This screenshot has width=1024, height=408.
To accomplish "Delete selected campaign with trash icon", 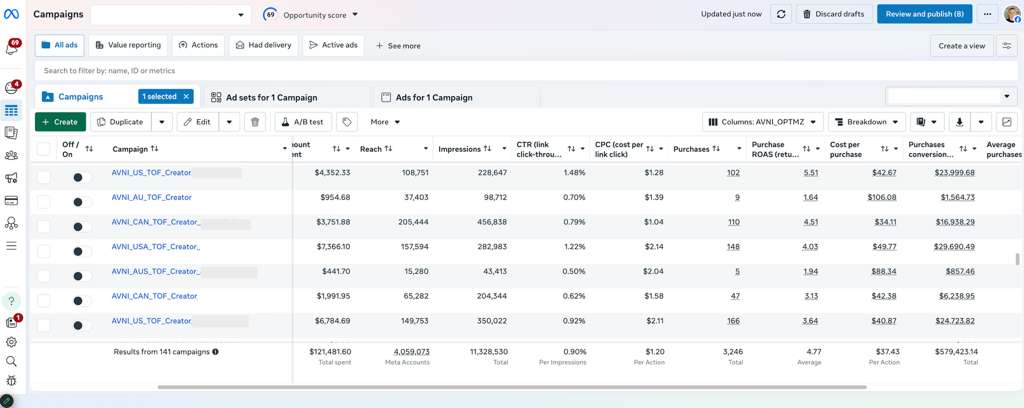I will 255,121.
